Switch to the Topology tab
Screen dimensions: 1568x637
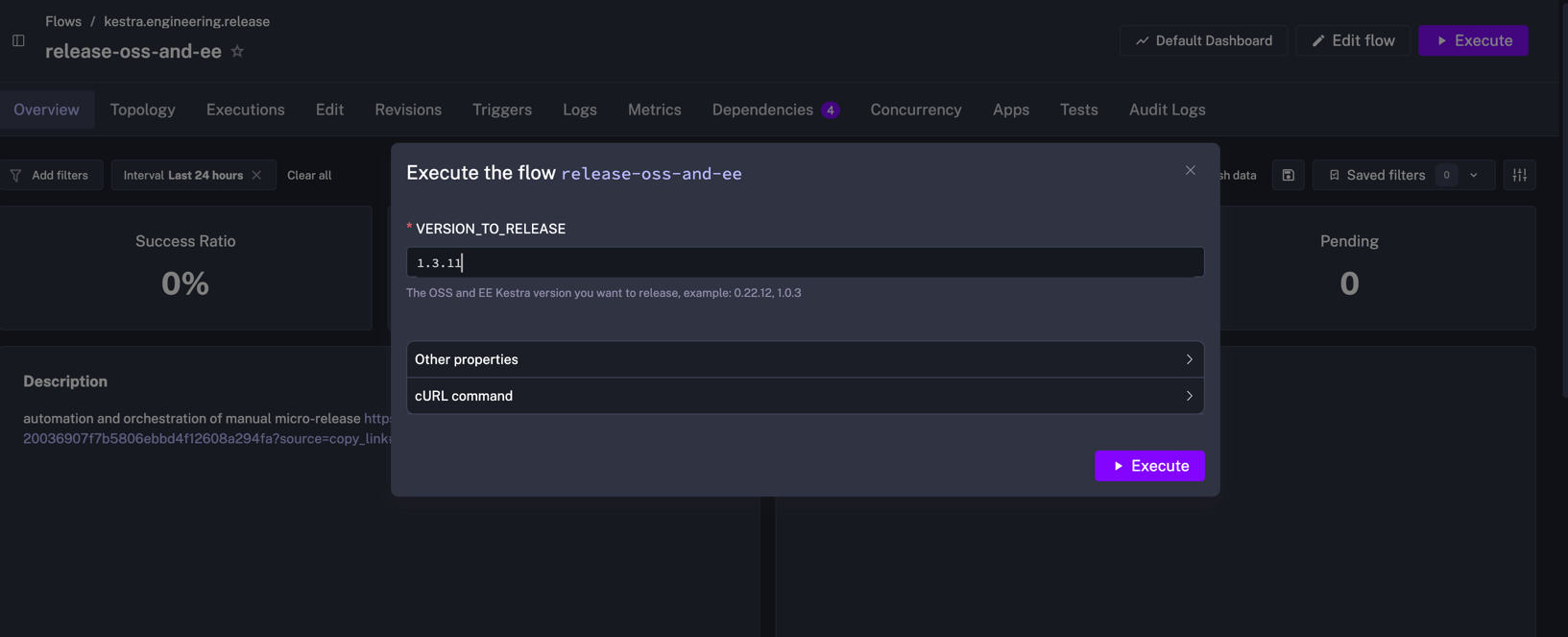click(142, 110)
